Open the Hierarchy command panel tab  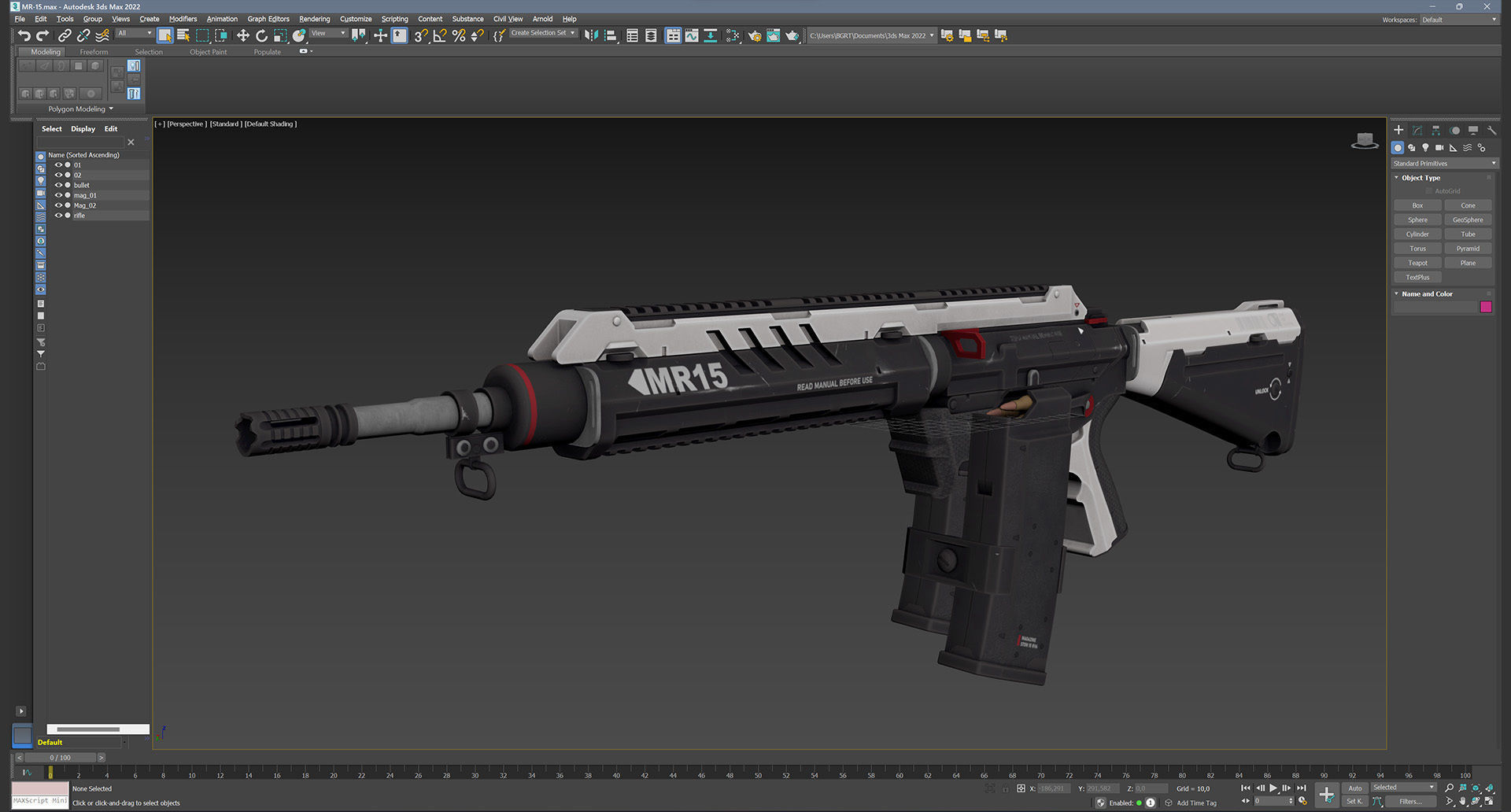(x=1436, y=130)
